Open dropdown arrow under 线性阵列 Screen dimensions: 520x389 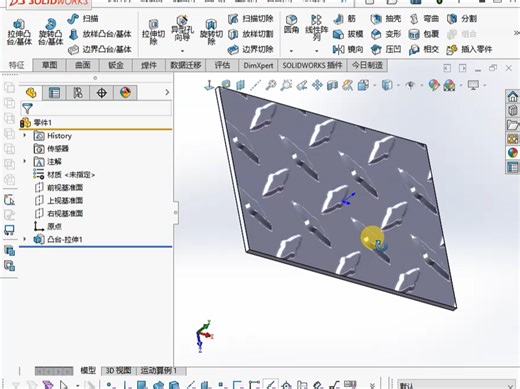coord(316,51)
